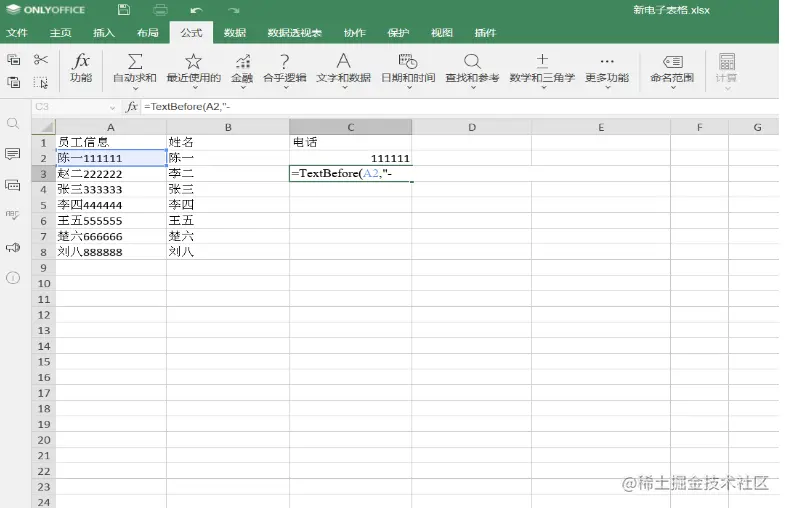Click cell containing 楚六666666
The image size is (785, 508).
(111, 236)
